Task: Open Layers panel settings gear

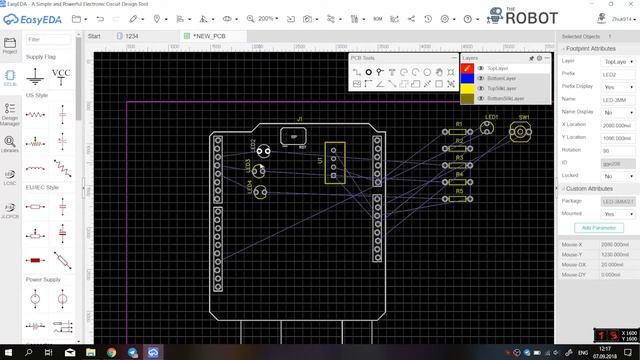Action: tap(539, 58)
